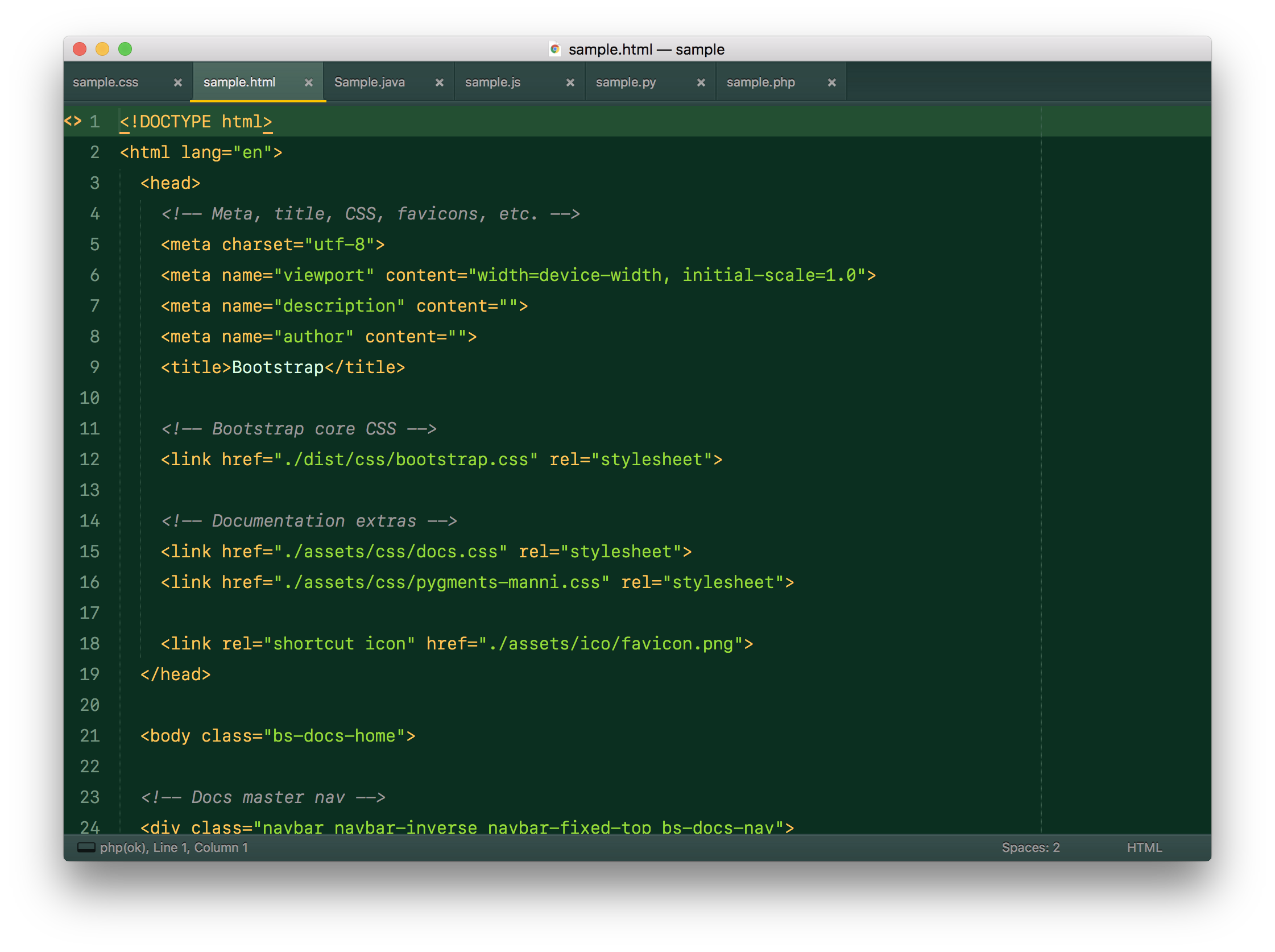
Task: Close the Sample.java tab
Action: point(439,82)
